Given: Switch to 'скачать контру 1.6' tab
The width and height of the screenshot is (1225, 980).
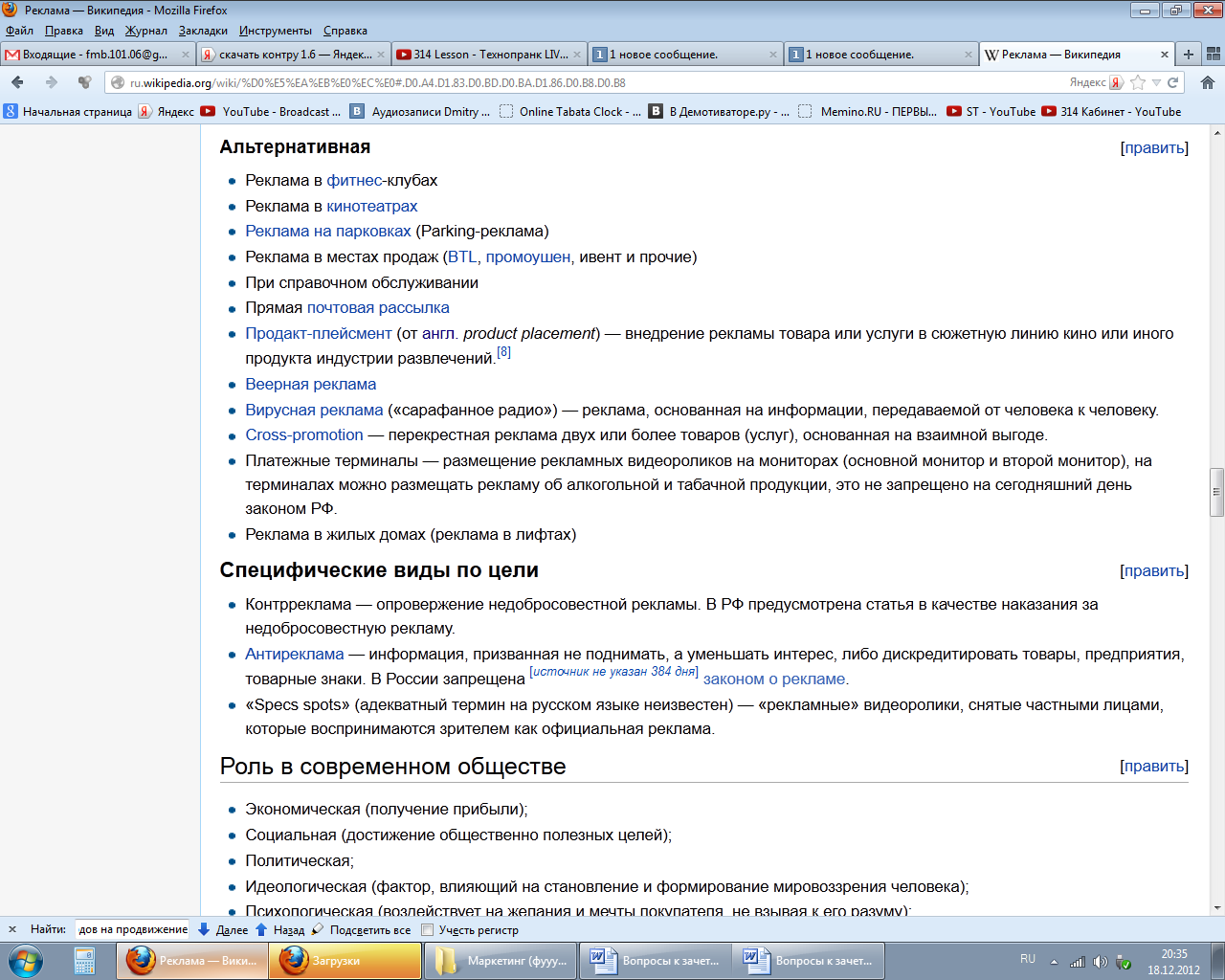Looking at the screenshot, I should 295,55.
